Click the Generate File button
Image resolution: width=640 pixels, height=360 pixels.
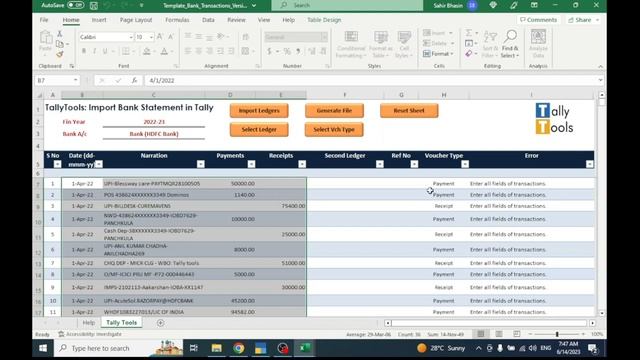[334, 111]
